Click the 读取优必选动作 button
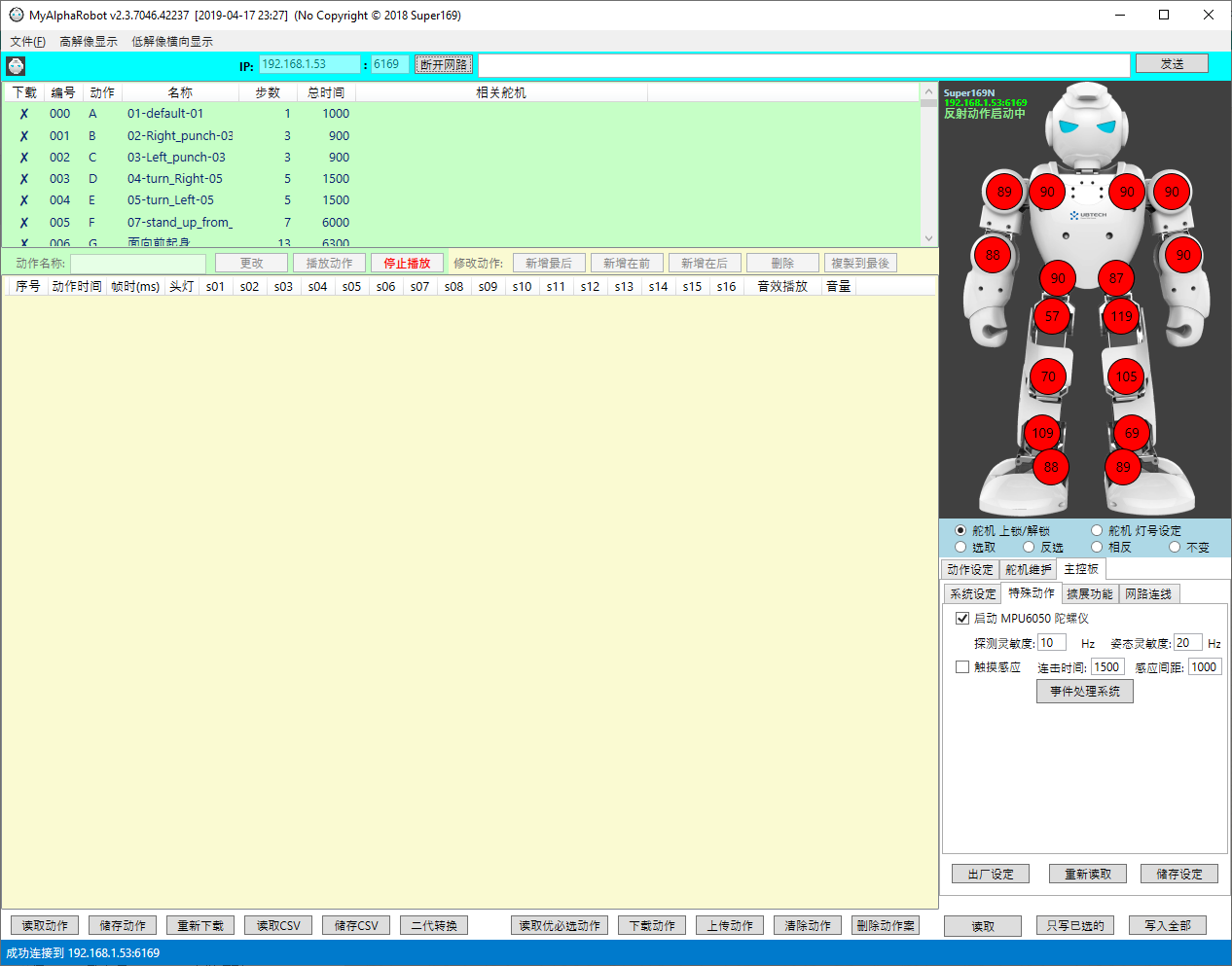 pos(560,925)
